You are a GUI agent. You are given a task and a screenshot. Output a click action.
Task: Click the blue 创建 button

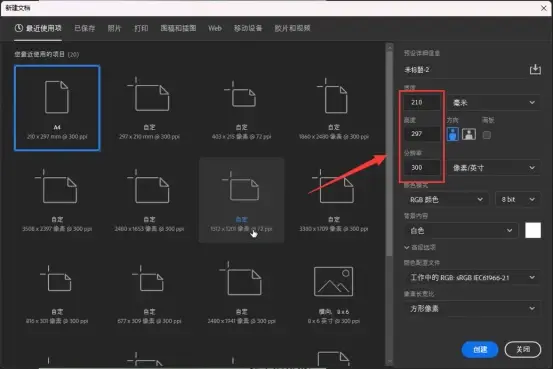pos(480,349)
